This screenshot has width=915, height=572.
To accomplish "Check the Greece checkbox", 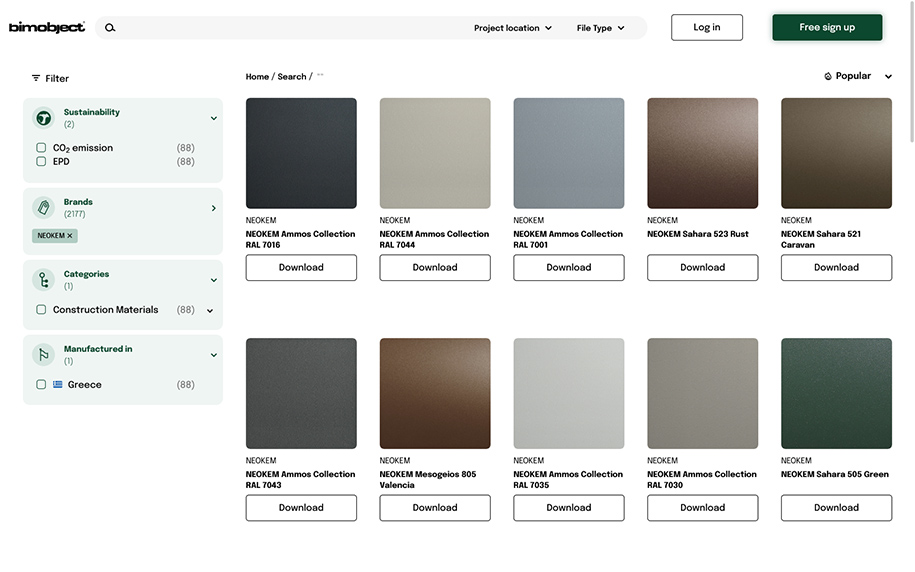I will tap(41, 385).
